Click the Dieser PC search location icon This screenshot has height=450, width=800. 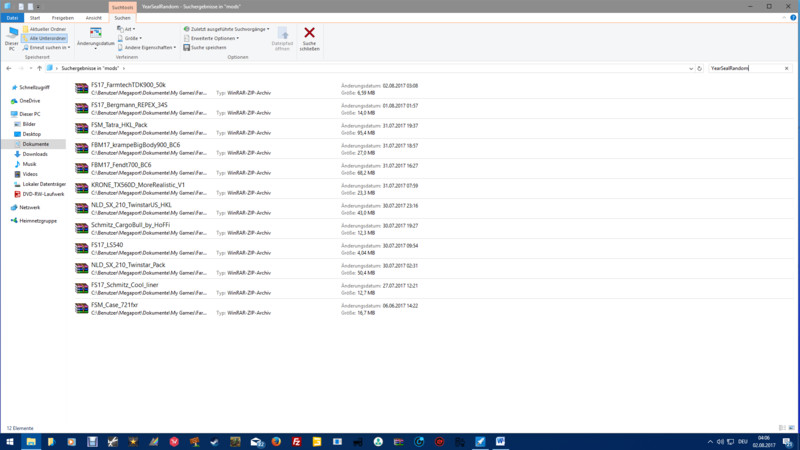pos(11,37)
